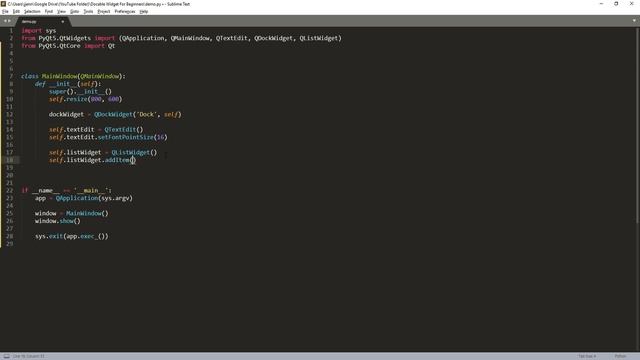Click 'def __init__' on line 8
Viewport: 640px width, 360px height.
click(56, 84)
